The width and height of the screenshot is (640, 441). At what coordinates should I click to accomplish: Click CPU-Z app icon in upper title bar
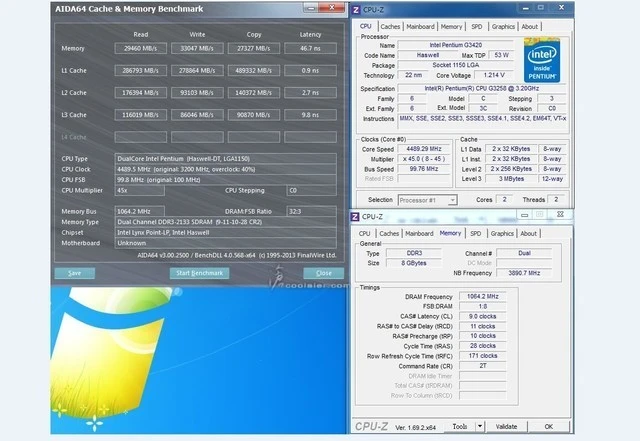click(x=356, y=10)
